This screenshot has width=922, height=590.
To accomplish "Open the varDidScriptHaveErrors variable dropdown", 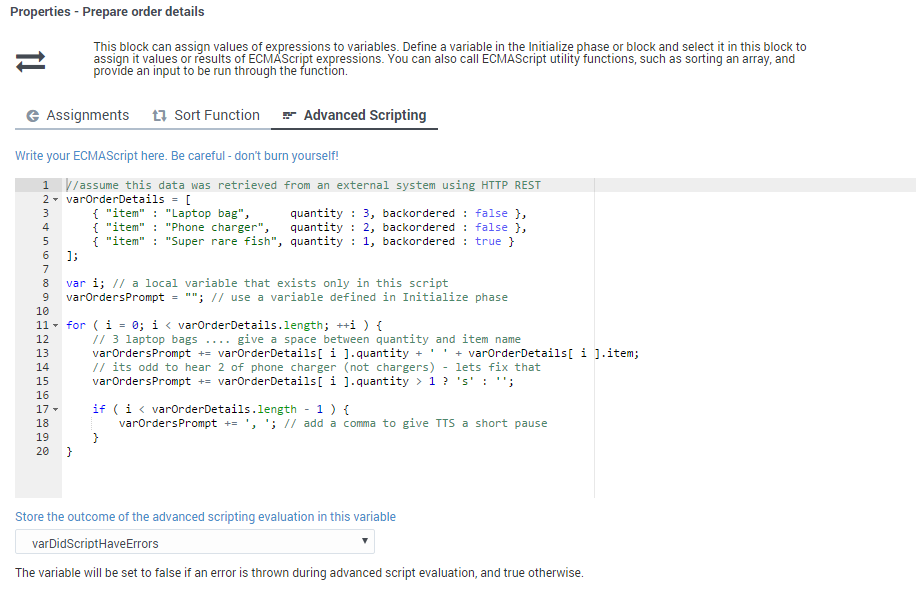I will [x=195, y=543].
